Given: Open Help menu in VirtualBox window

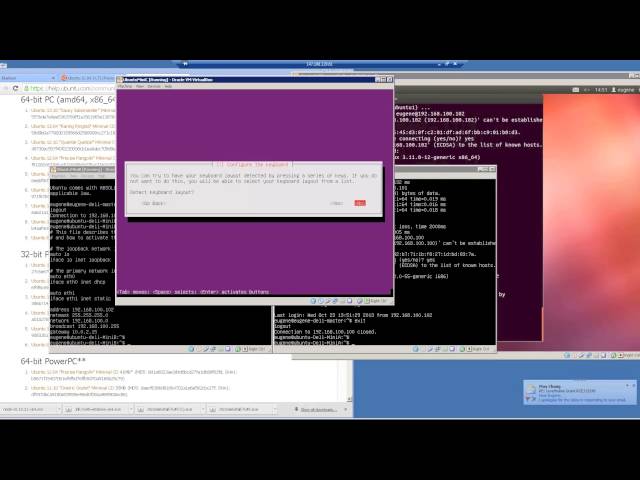Looking at the screenshot, I should [168, 86].
